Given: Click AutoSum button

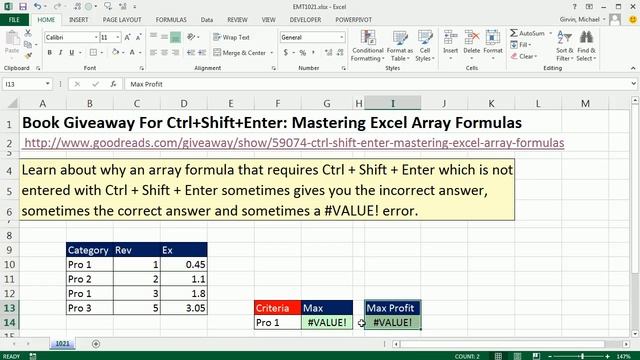Looking at the screenshot, I should [528, 33].
